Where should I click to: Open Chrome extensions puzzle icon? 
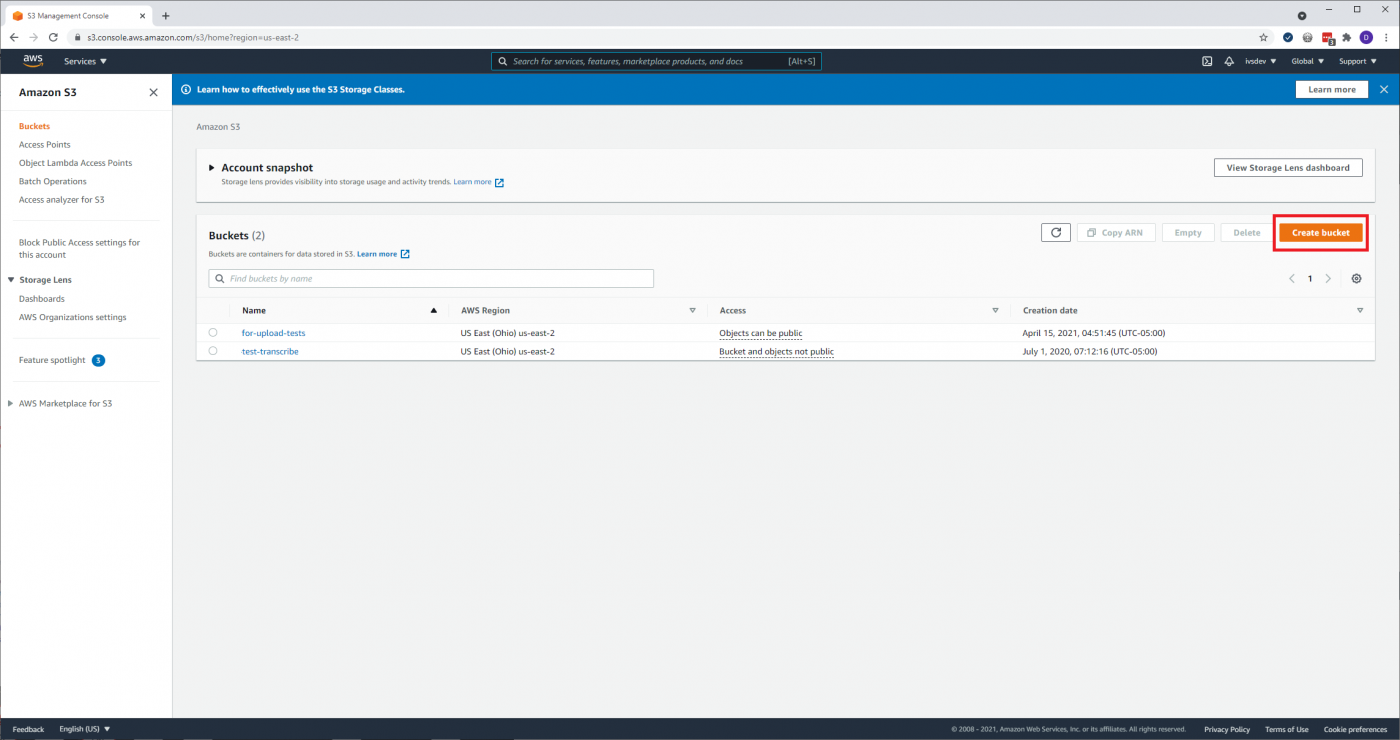pos(1347,37)
